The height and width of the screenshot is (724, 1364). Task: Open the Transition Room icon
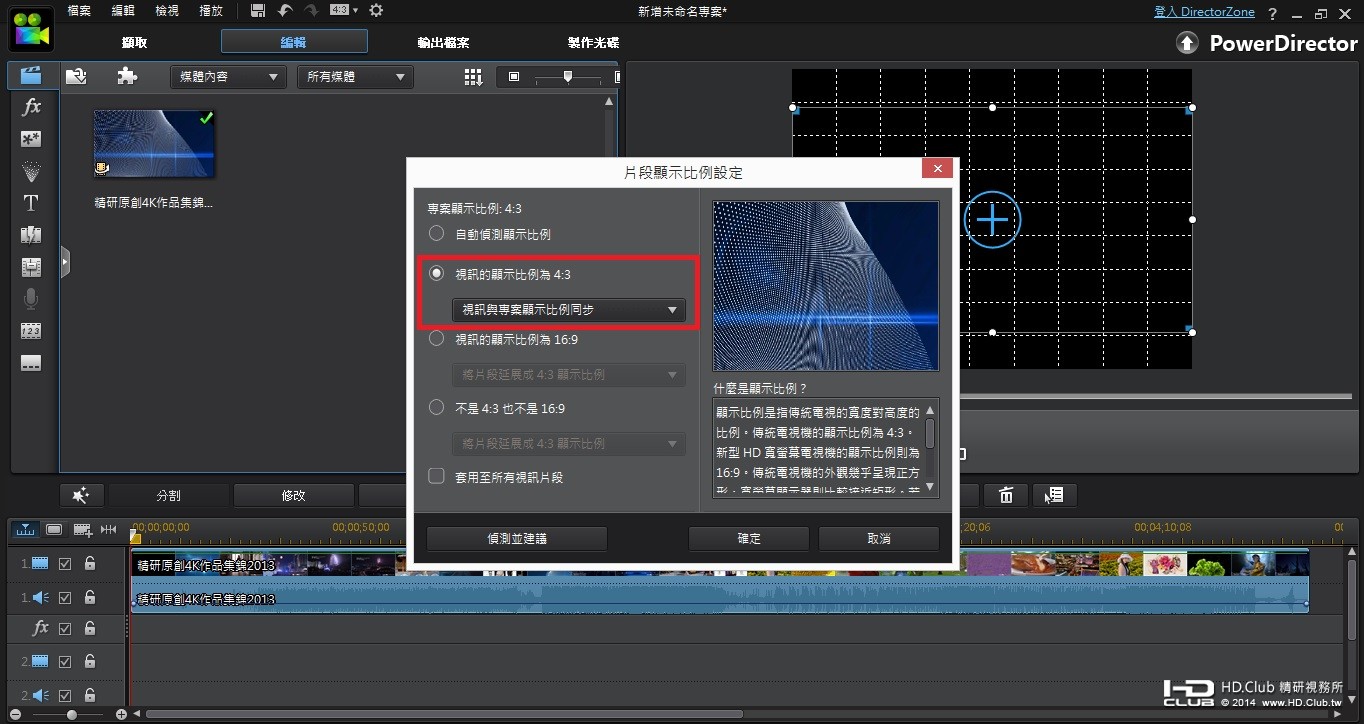[31, 235]
